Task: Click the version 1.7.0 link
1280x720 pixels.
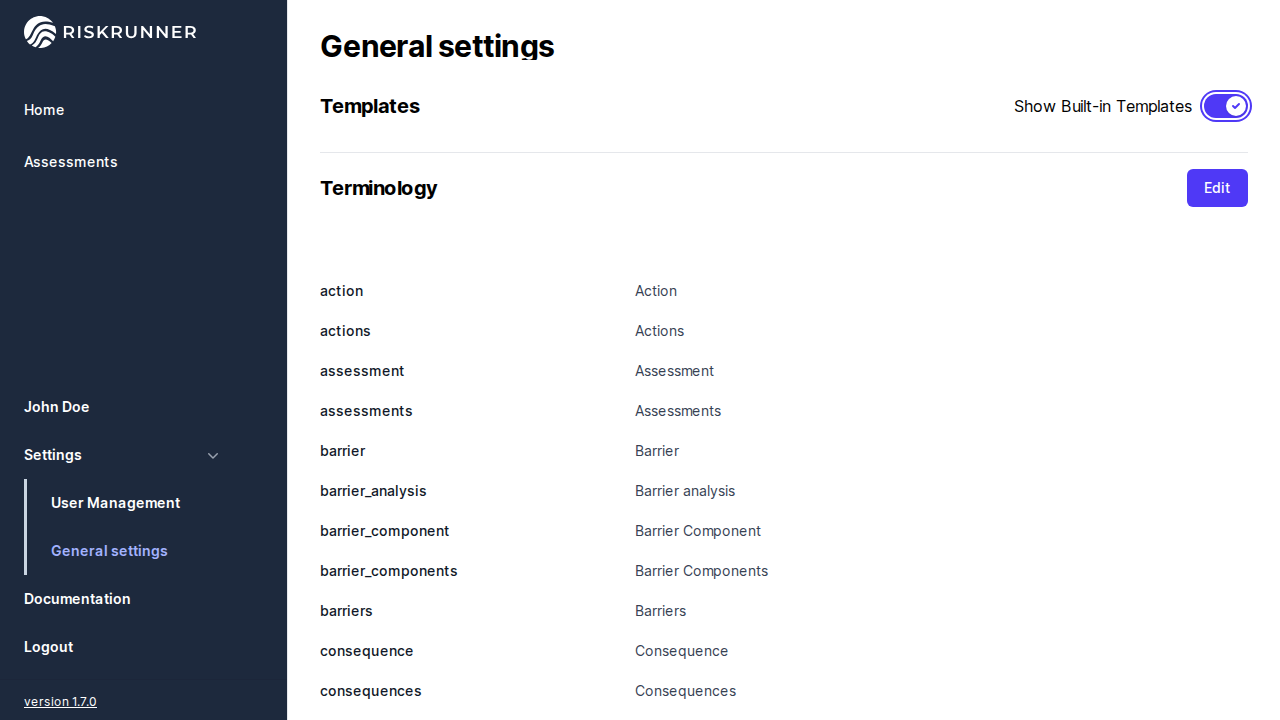Action: [x=60, y=702]
